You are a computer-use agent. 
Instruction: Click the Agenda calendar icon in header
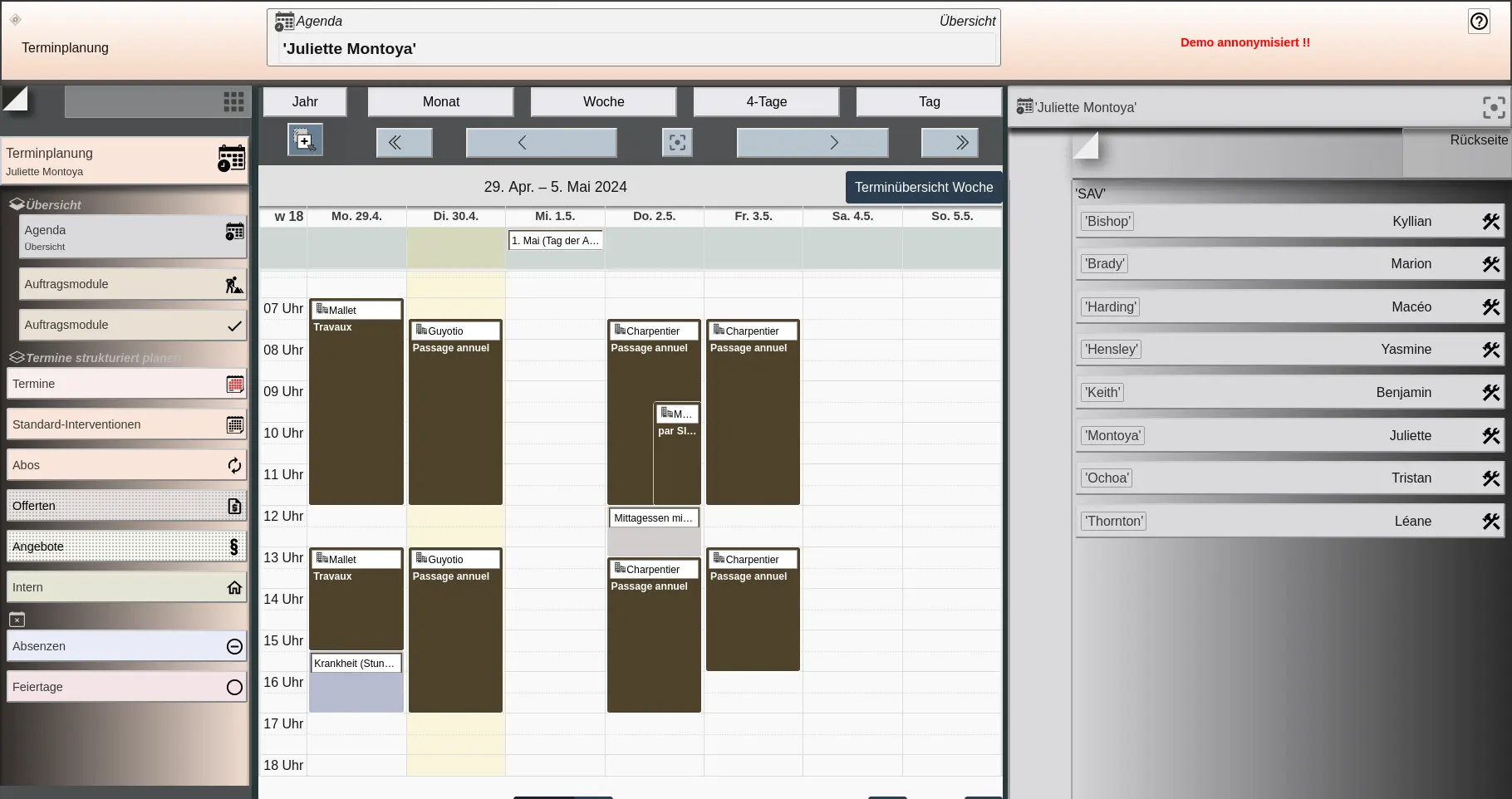[284, 22]
